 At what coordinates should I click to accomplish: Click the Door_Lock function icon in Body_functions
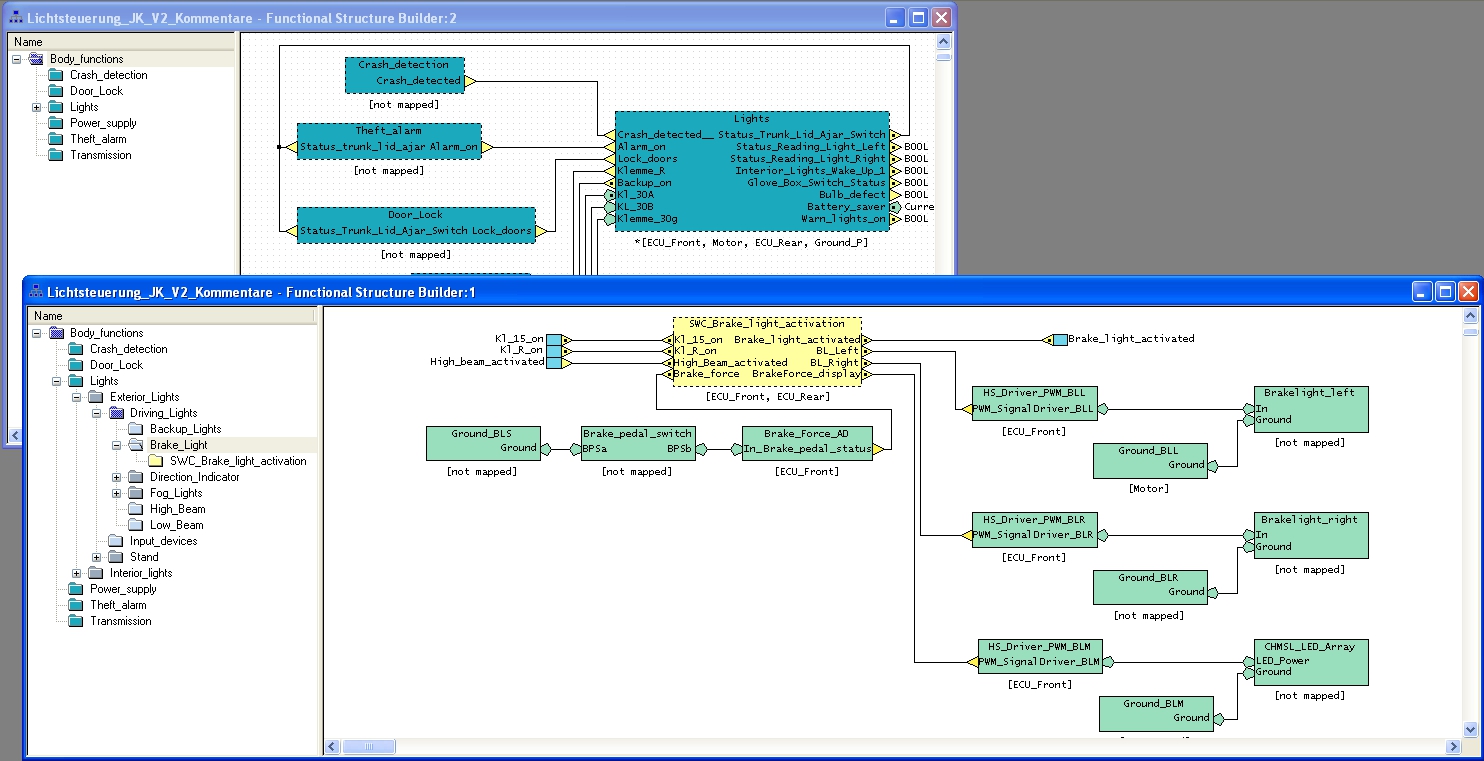tap(55, 90)
